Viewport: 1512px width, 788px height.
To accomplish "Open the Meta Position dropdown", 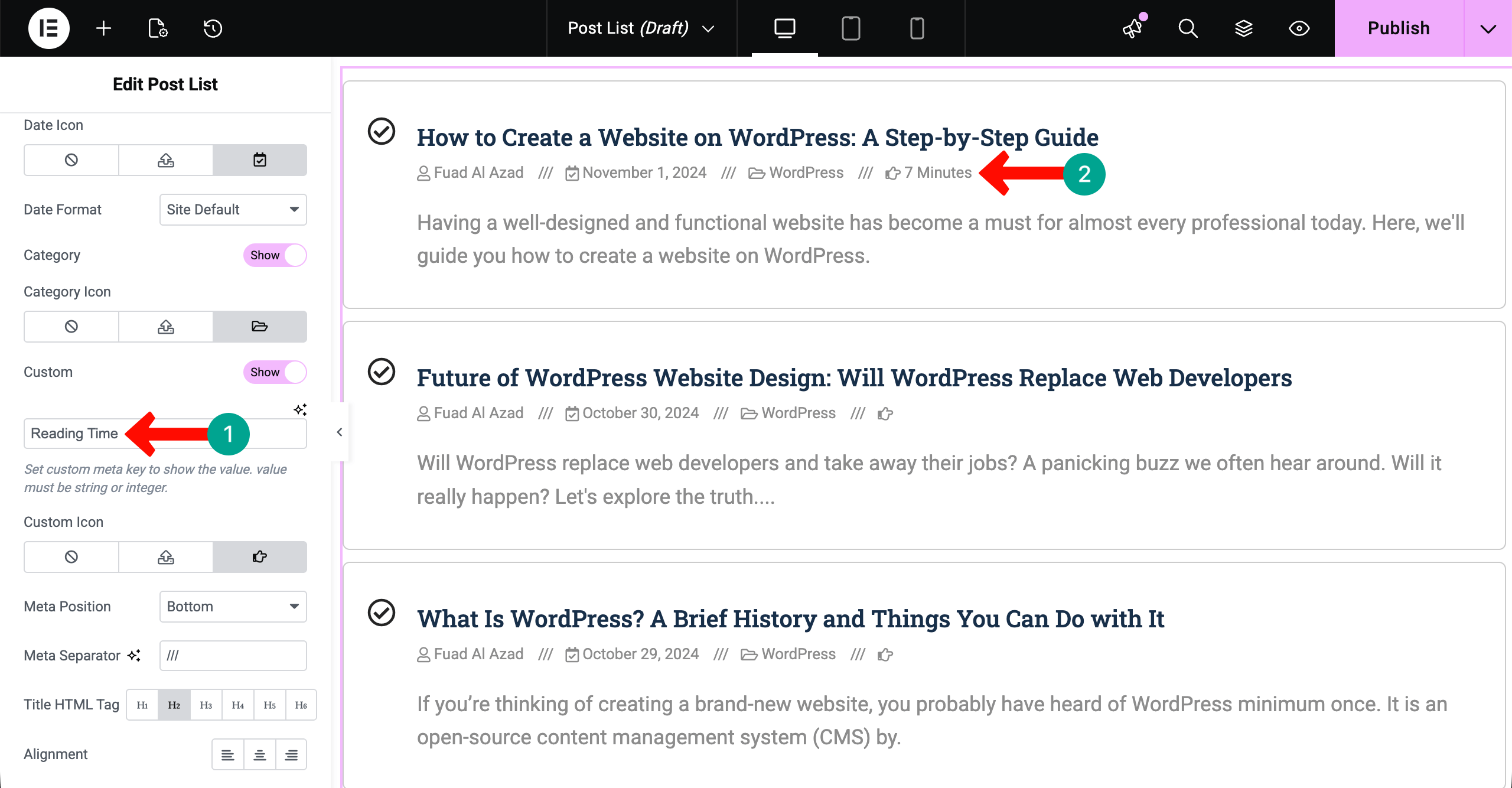I will click(233, 607).
